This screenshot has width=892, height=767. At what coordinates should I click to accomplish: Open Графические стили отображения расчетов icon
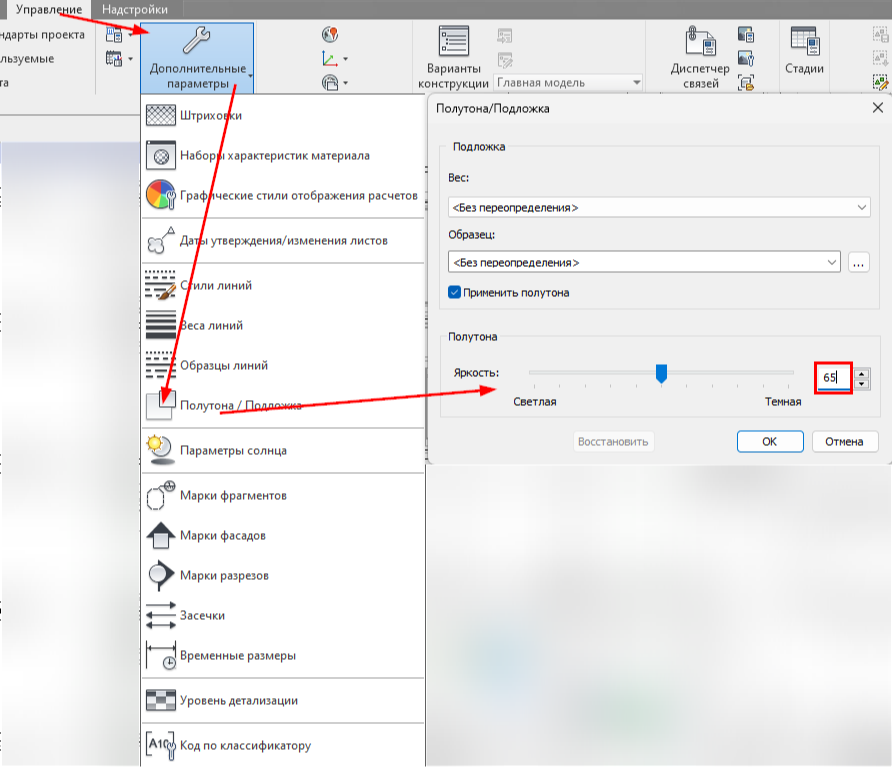point(161,195)
